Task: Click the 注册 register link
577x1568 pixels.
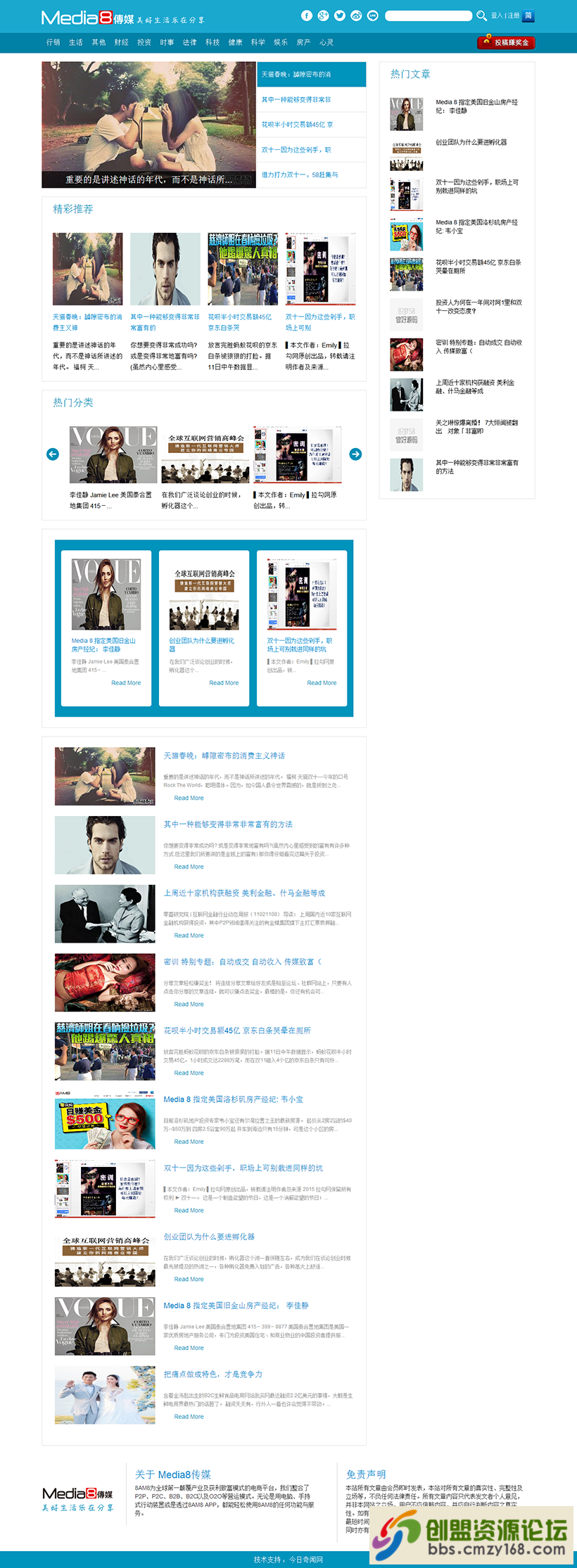Action: (514, 15)
